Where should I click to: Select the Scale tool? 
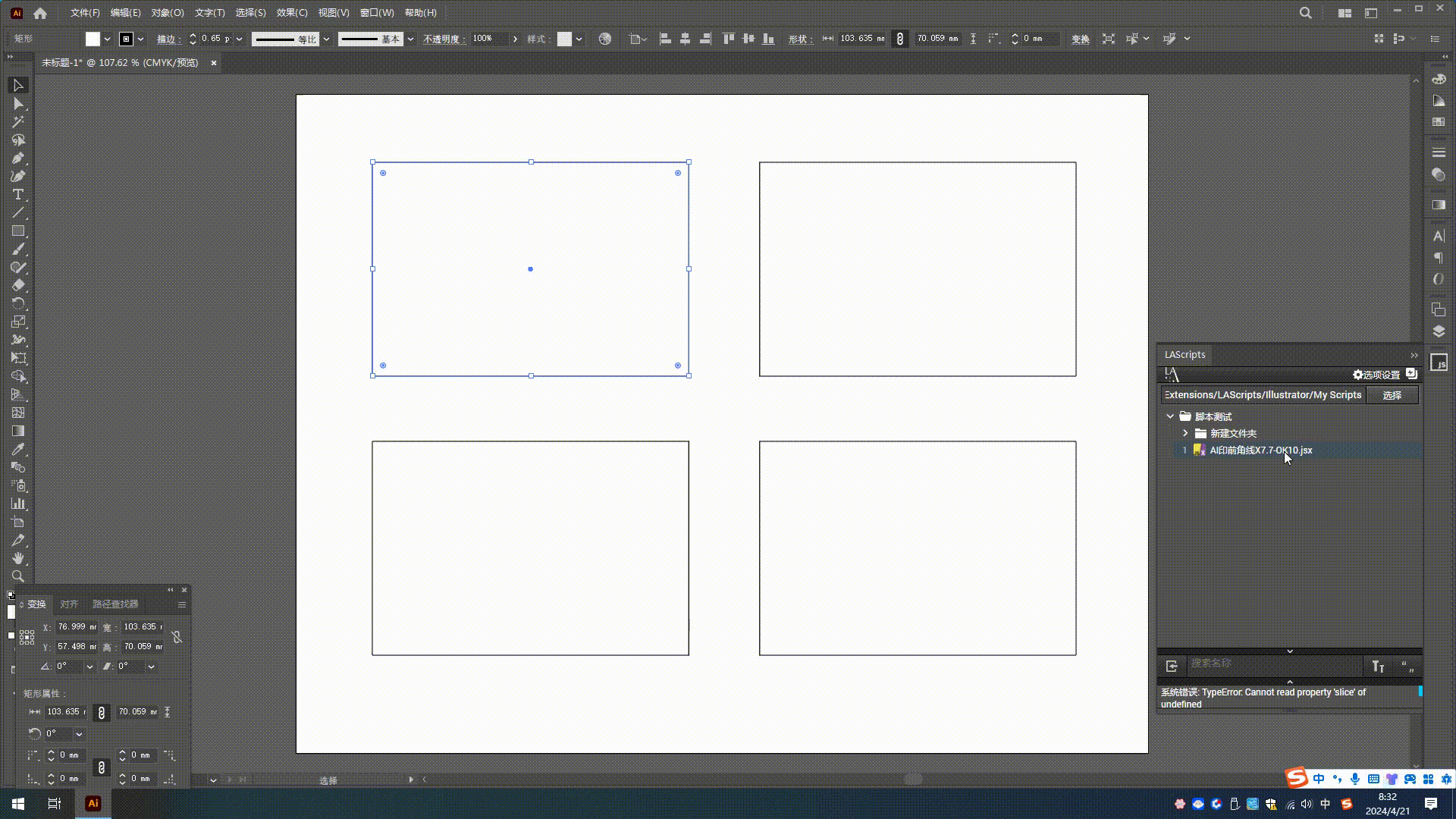tap(18, 322)
